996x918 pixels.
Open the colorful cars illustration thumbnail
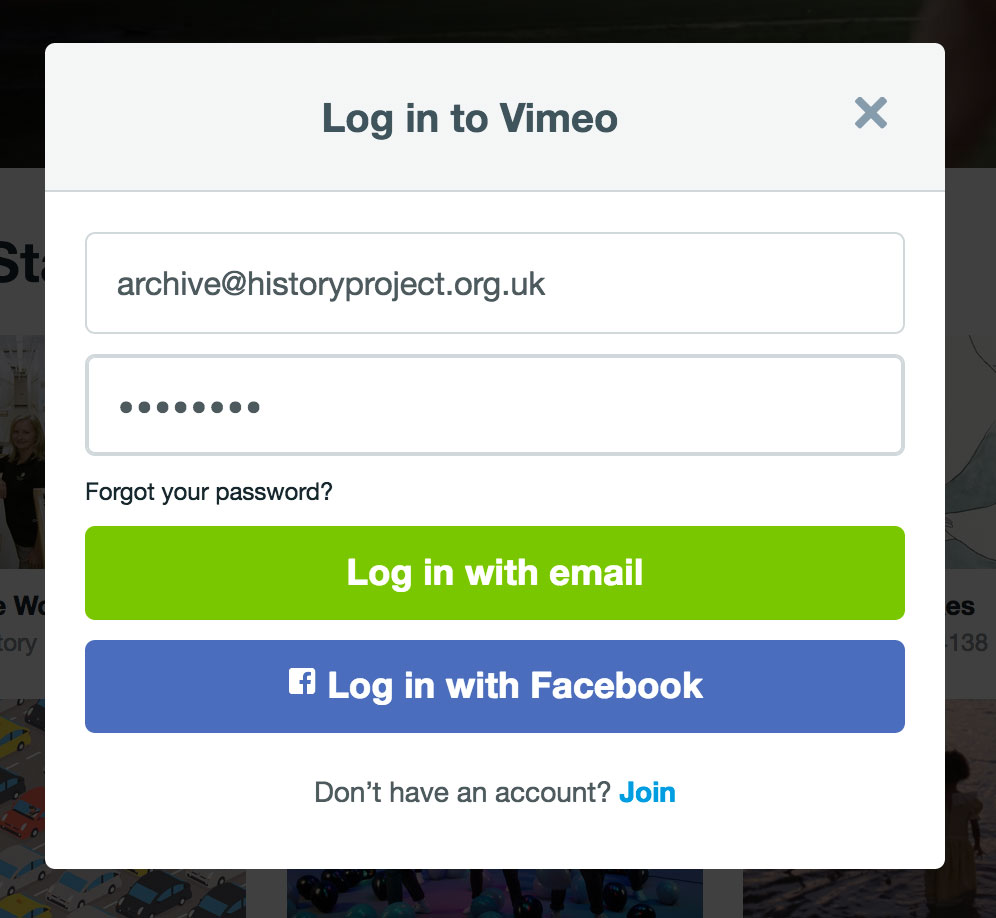pyautogui.click(x=22, y=808)
